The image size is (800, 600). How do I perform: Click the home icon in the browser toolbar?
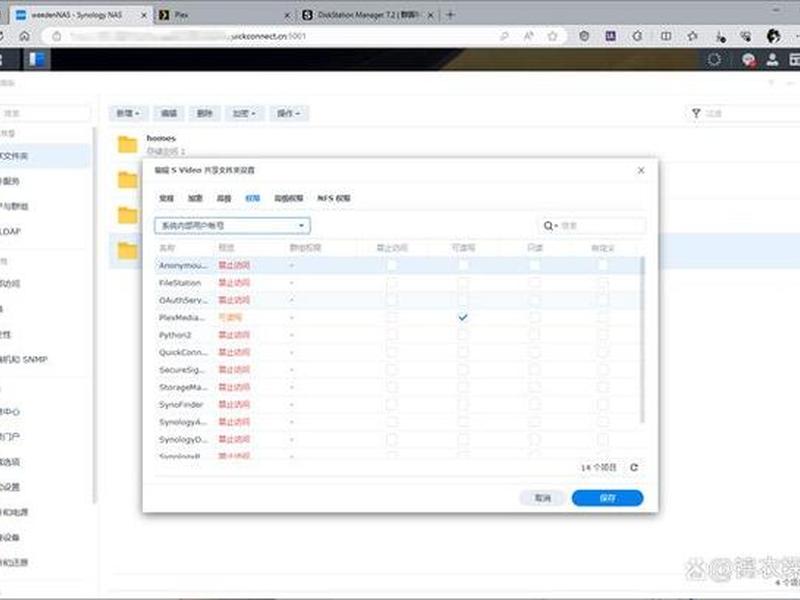click(24, 36)
